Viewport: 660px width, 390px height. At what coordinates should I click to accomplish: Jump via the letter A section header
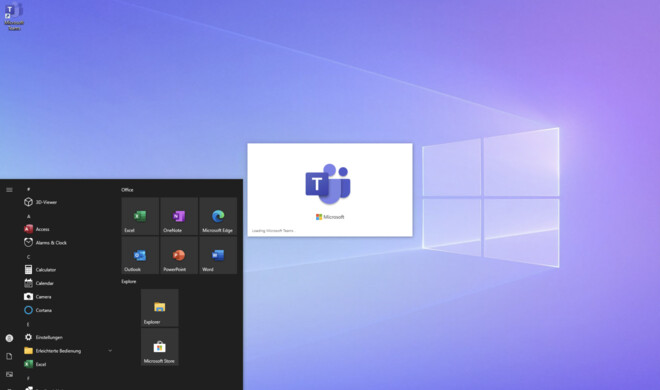pos(29,216)
